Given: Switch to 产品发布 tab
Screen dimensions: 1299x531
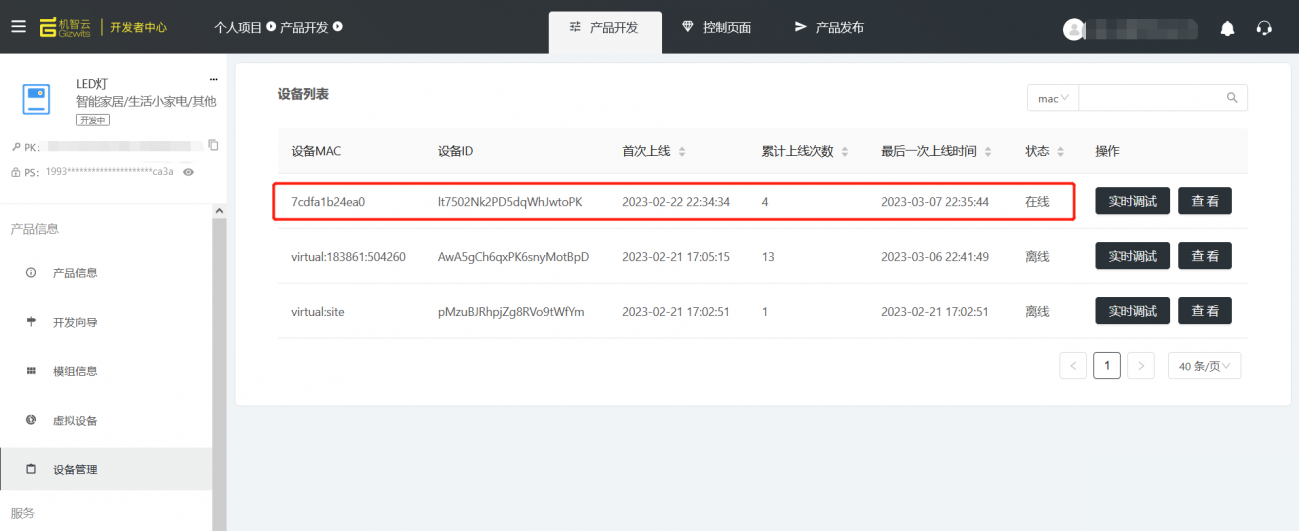Looking at the screenshot, I should pos(829,28).
